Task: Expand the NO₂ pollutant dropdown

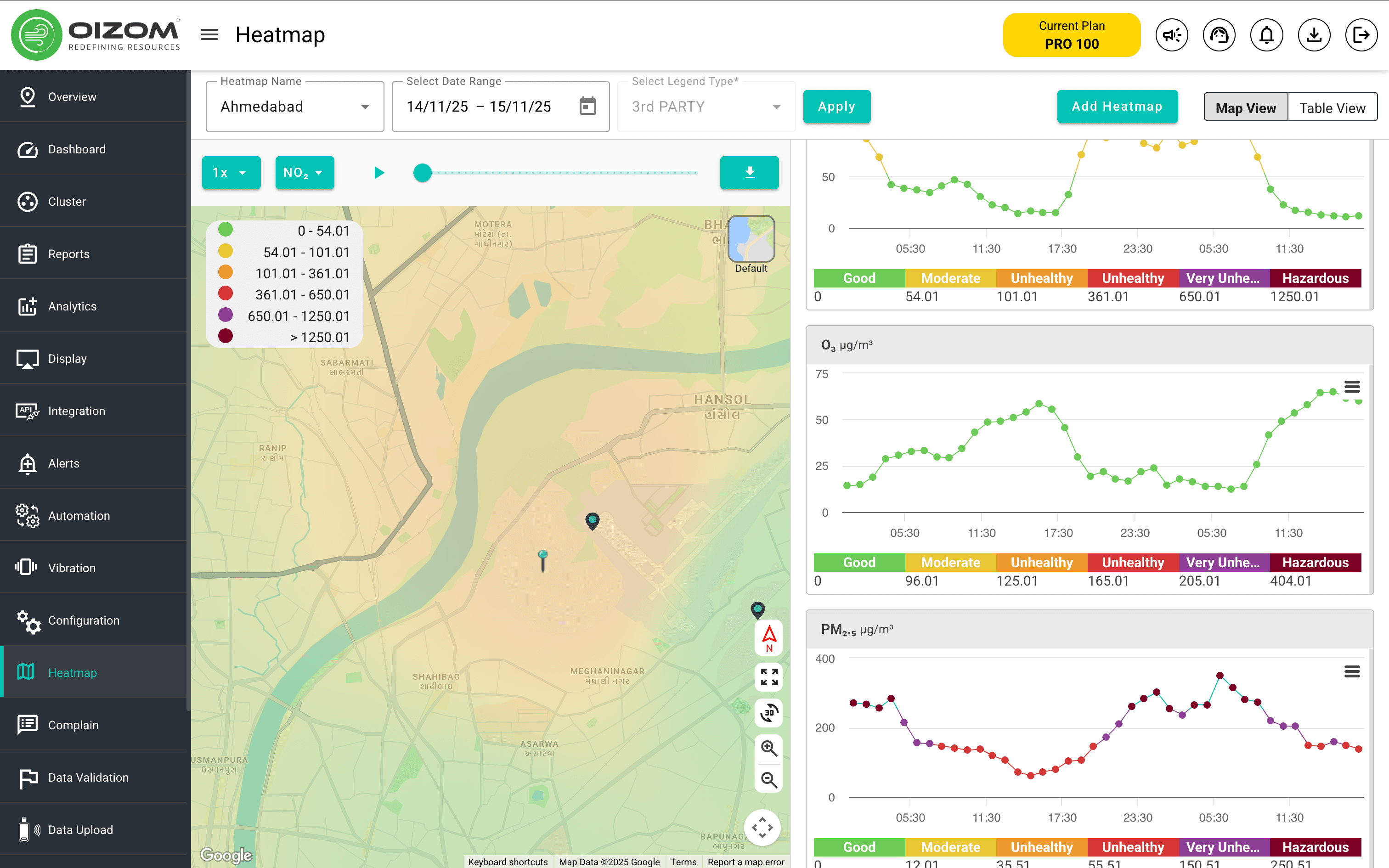Action: pos(304,173)
